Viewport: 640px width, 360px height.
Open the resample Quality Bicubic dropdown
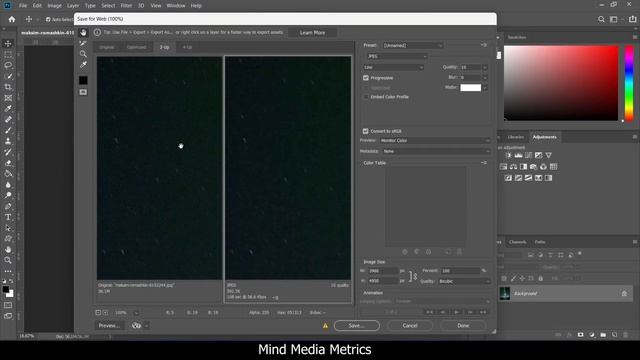(464, 281)
